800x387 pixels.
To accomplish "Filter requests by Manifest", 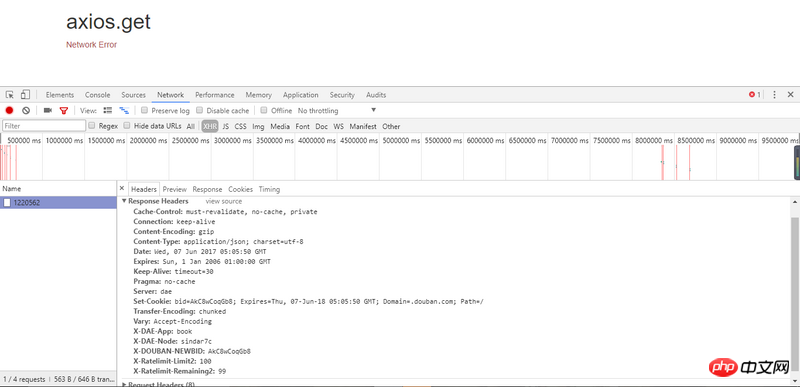I will tap(363, 126).
